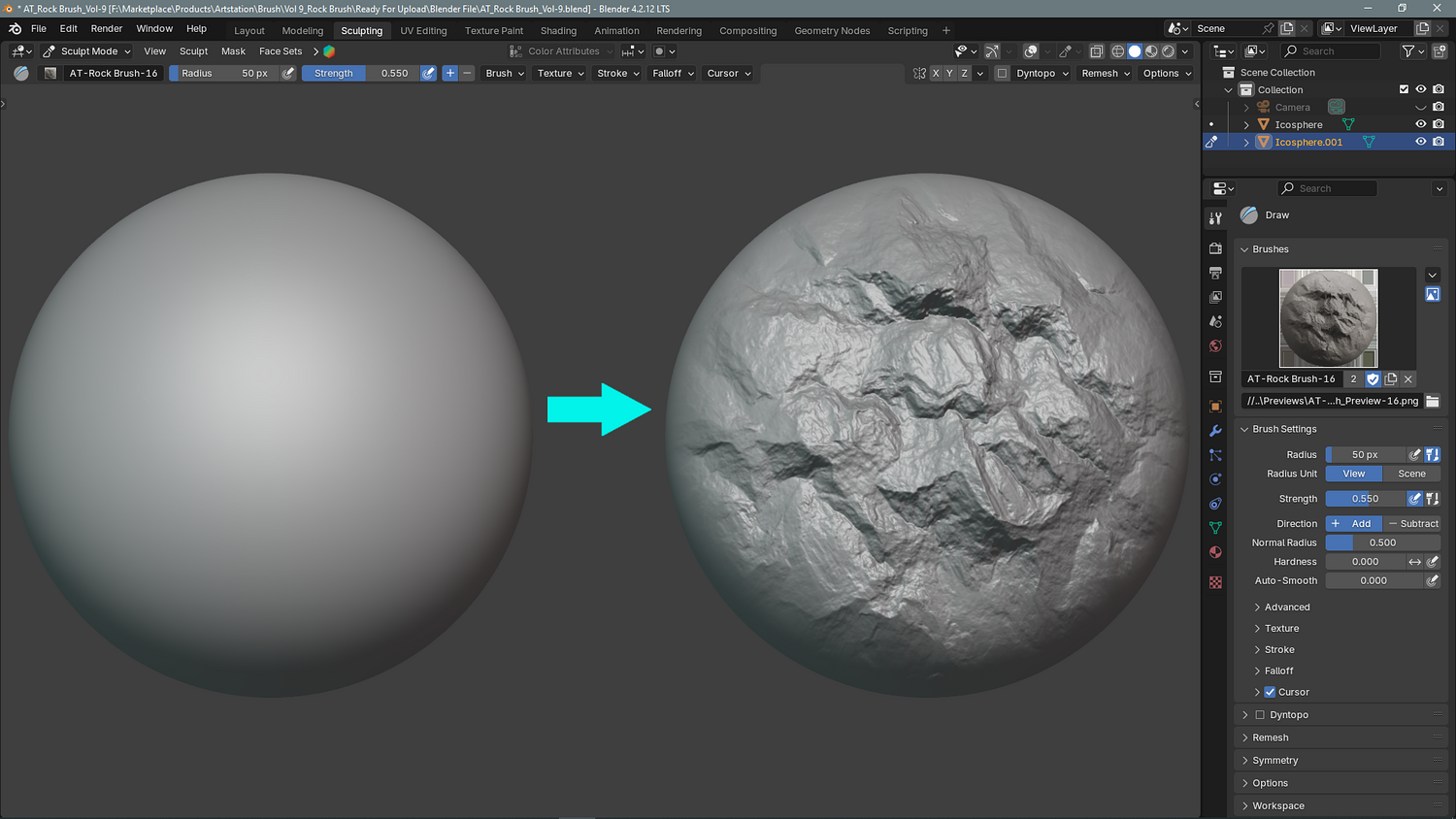
Task: Expand the Symmetry panel
Action: [1274, 761]
